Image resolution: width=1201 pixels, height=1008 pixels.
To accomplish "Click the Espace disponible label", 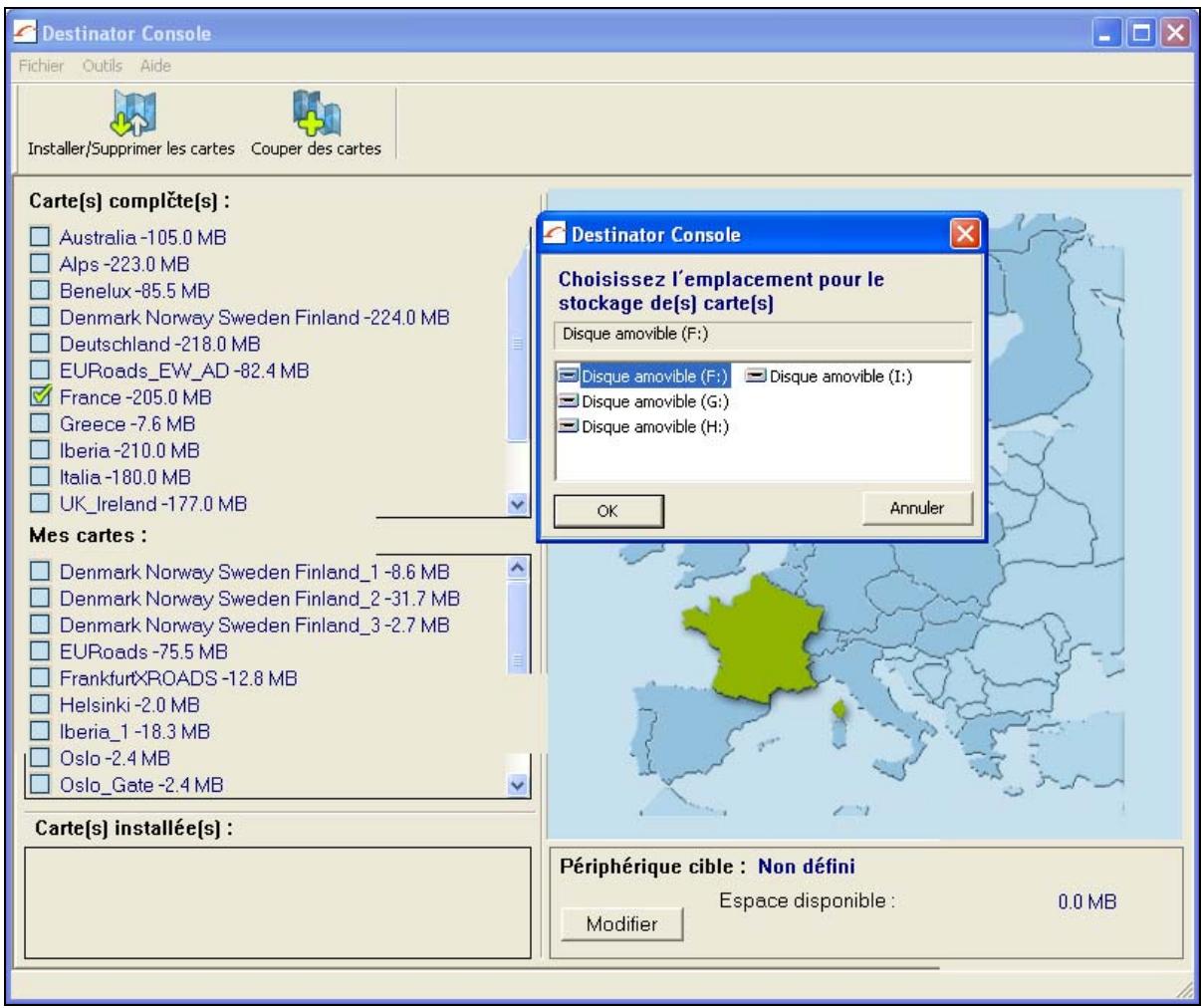I will (x=807, y=900).
